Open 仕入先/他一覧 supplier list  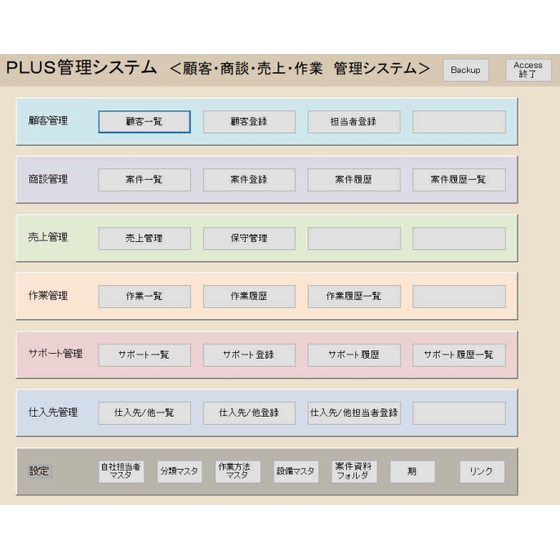click(144, 413)
